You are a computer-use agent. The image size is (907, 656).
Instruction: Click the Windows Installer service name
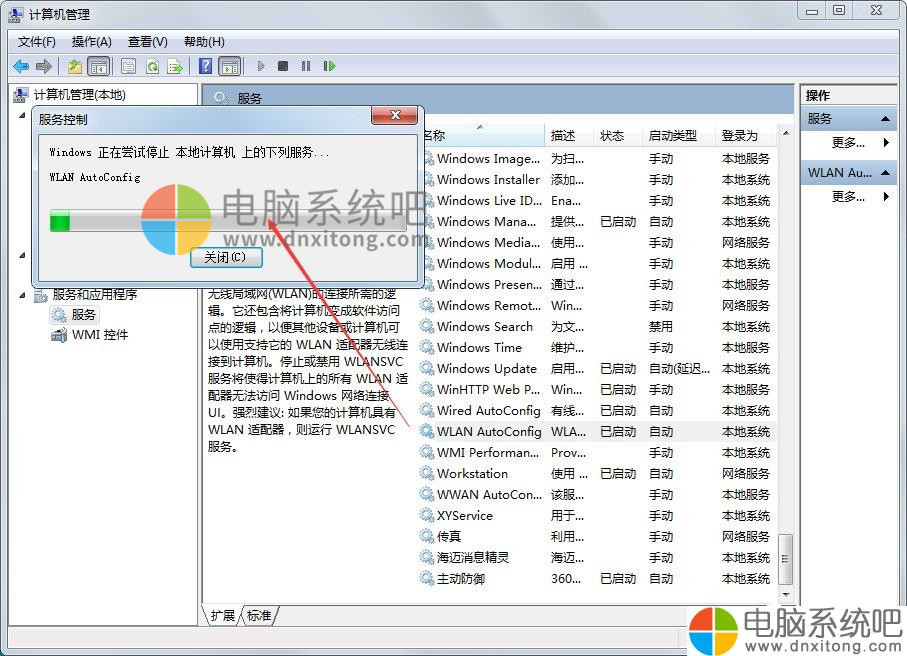(488, 179)
